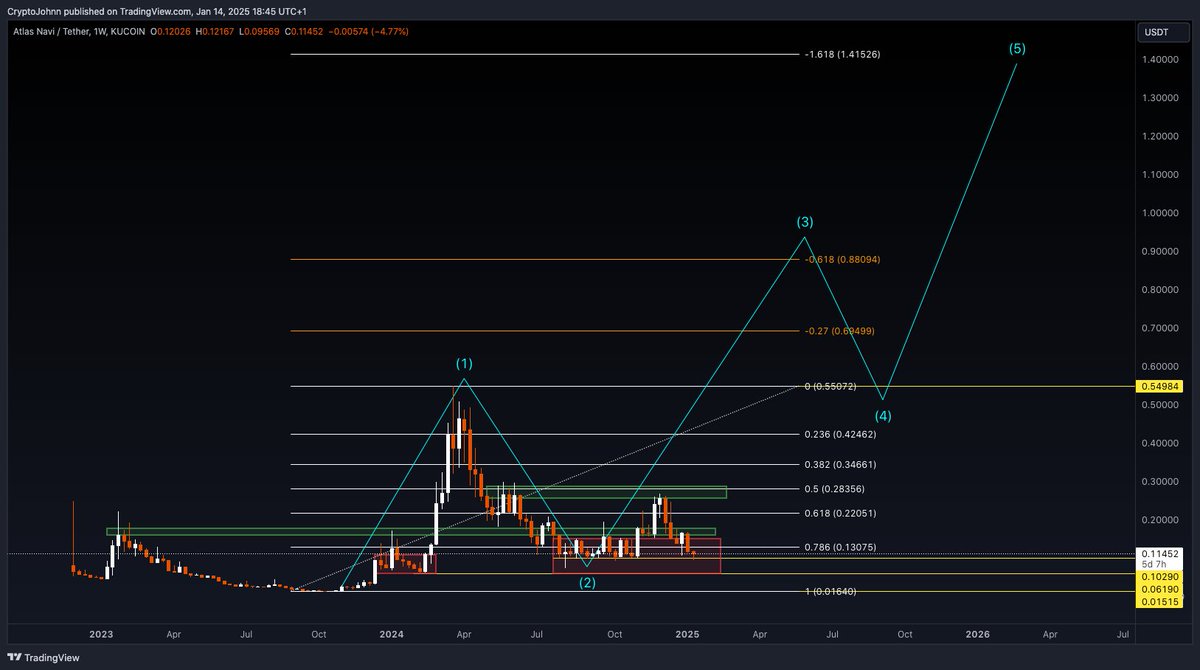Click the 1.10000 price axis label

[1160, 175]
